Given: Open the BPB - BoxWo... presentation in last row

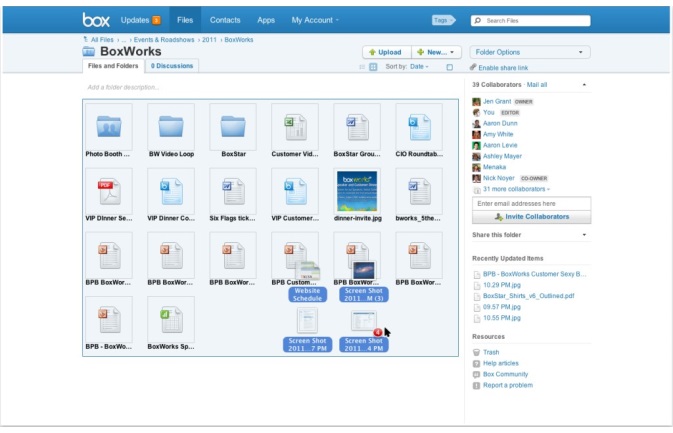Looking at the screenshot, I should [x=109, y=320].
